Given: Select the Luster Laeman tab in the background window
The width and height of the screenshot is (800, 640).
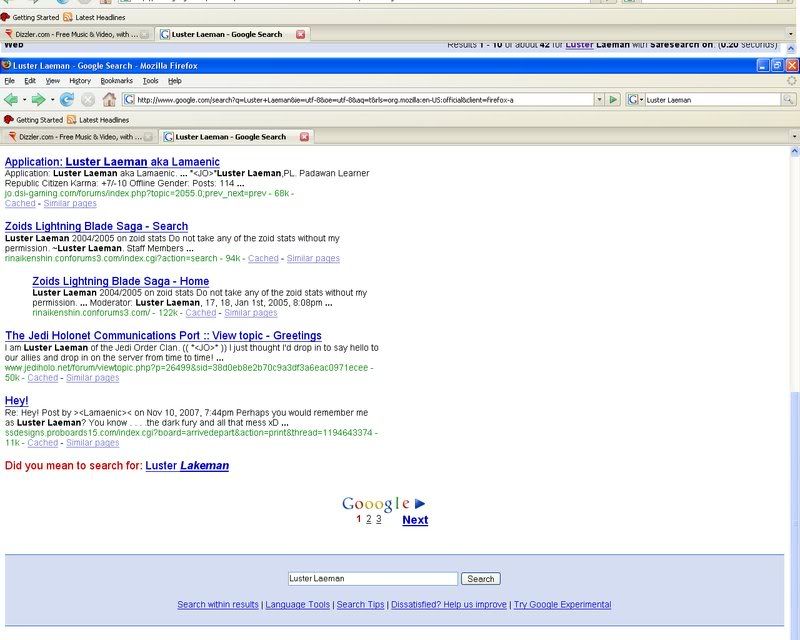Looking at the screenshot, I should coord(232,34).
